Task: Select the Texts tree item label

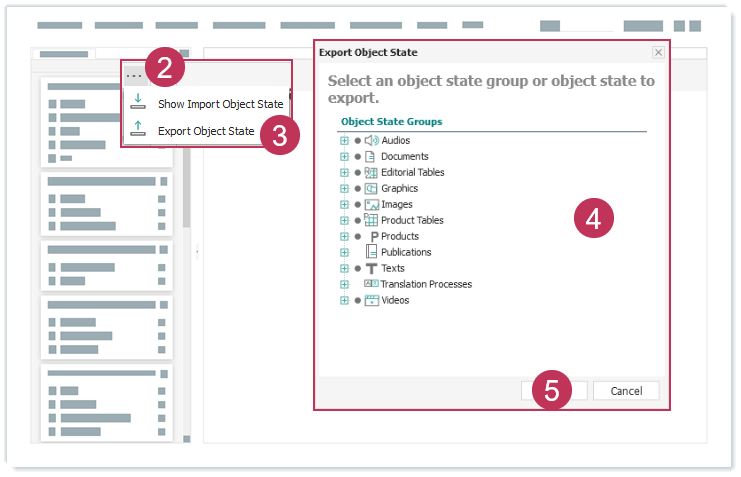Action: (393, 268)
